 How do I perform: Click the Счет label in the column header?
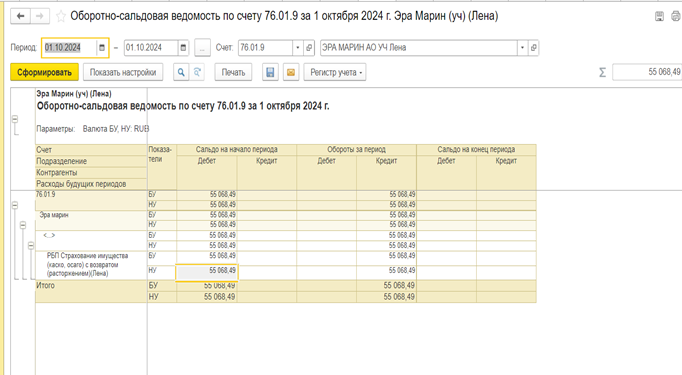pyautogui.click(x=44, y=150)
